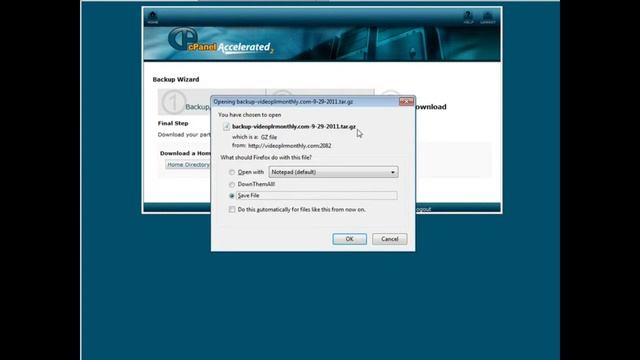Screen dimensions: 640x360
Task: Click the cPanel Accelerated logo
Action: click(220, 41)
